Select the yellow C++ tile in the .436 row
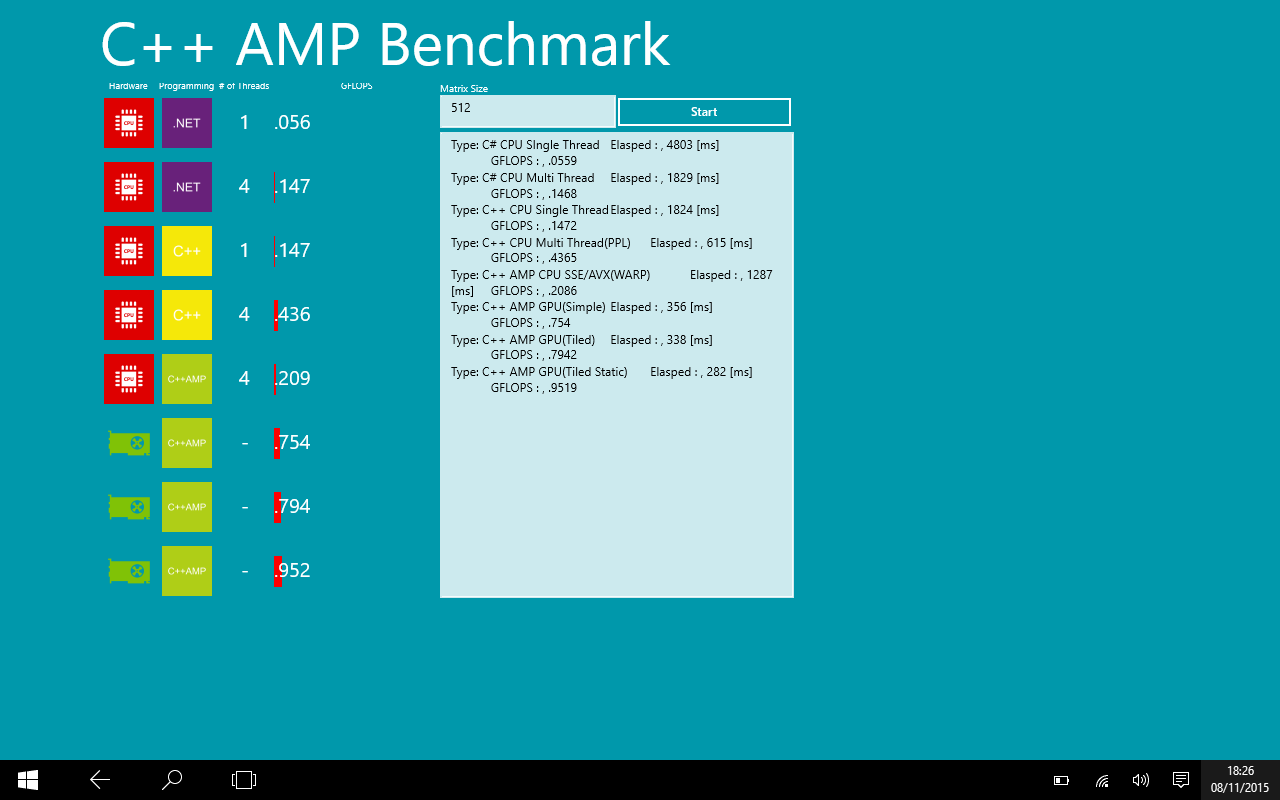This screenshot has height=800, width=1280. tap(187, 315)
